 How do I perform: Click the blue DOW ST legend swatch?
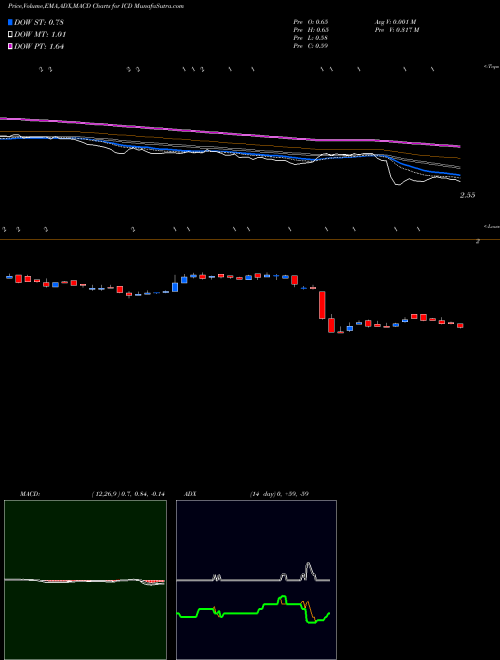[10, 22]
